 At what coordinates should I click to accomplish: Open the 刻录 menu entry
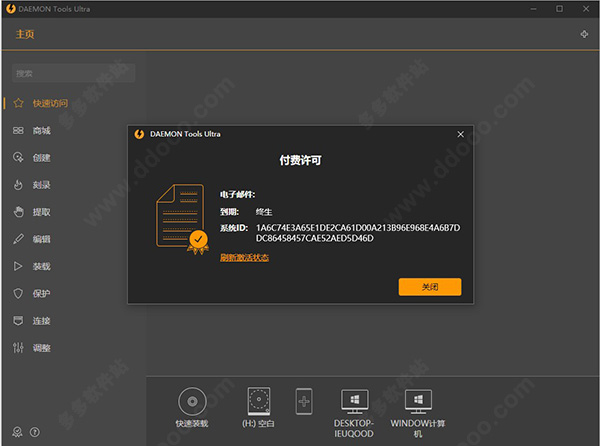click(41, 185)
